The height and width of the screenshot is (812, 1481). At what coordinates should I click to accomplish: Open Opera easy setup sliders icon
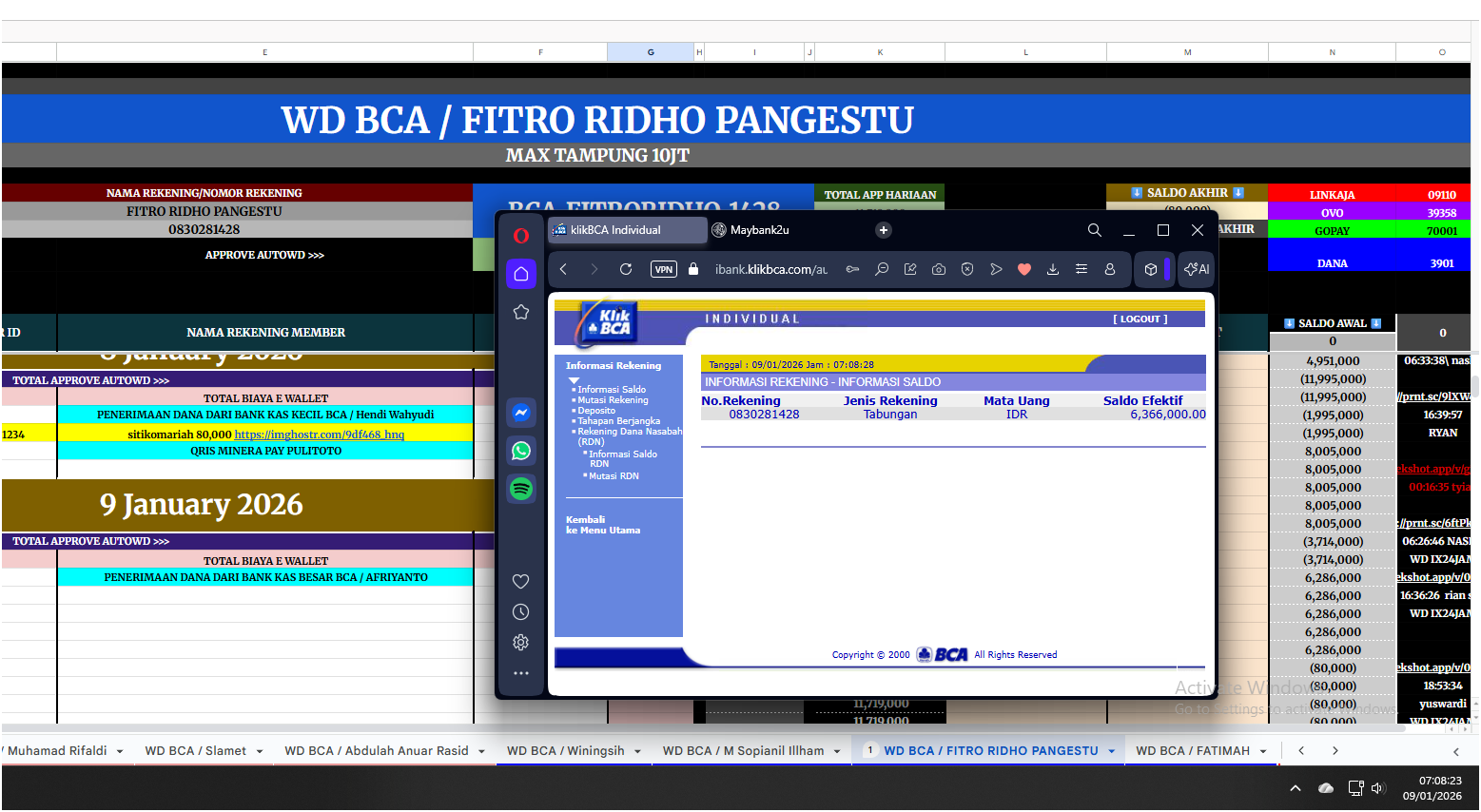[x=1082, y=269]
